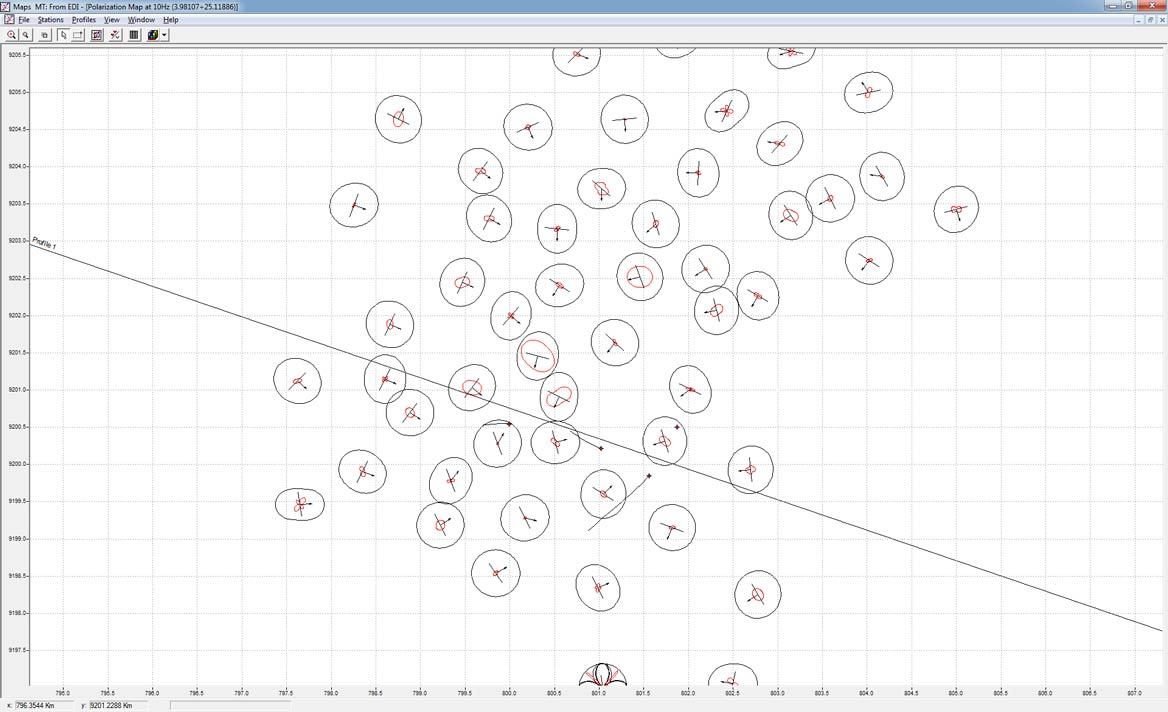Open the dropdown beside the colored cube icon
The width and height of the screenshot is (1168, 712).
(163, 35)
